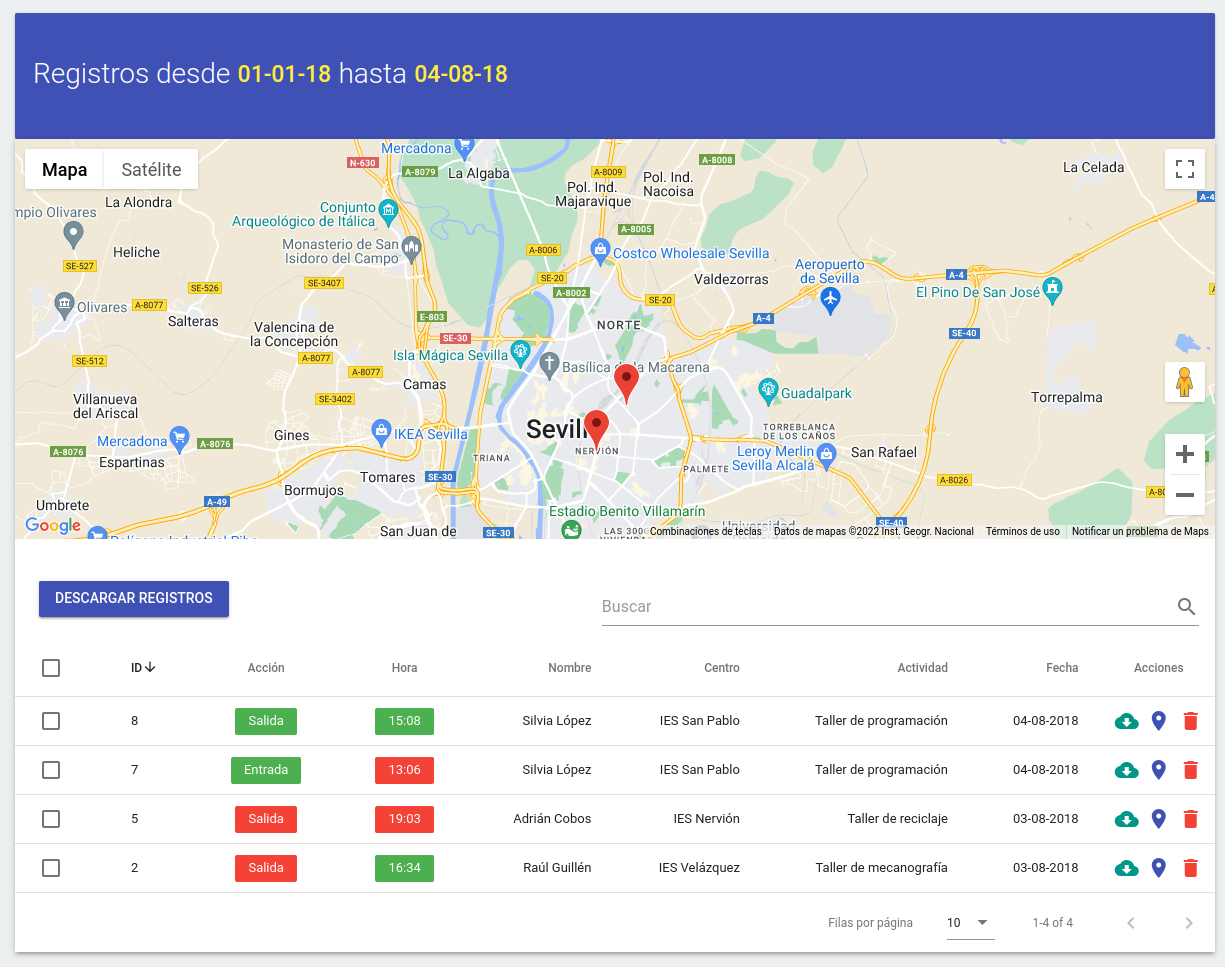Click the search magnifier icon
The image size is (1225, 967).
point(1187,607)
